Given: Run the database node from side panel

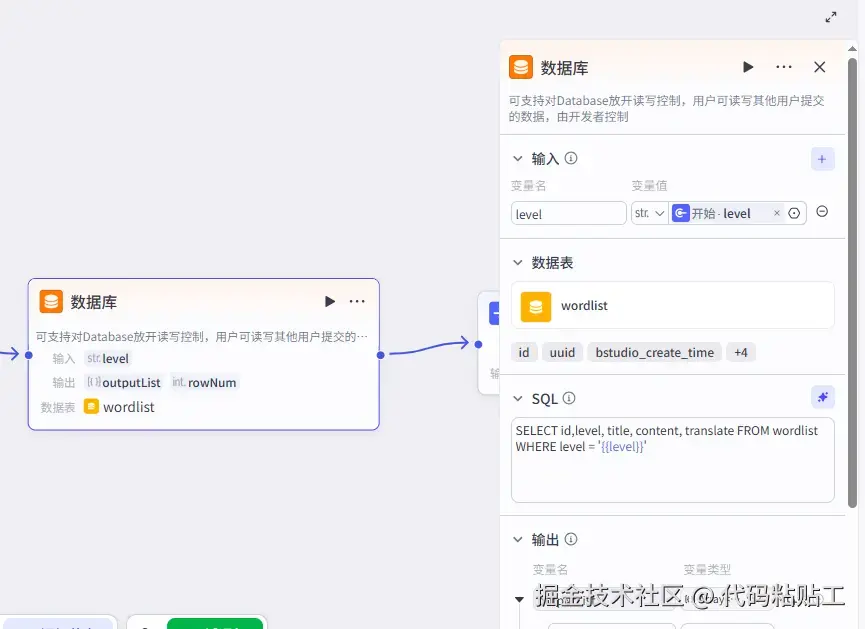Looking at the screenshot, I should (748, 67).
